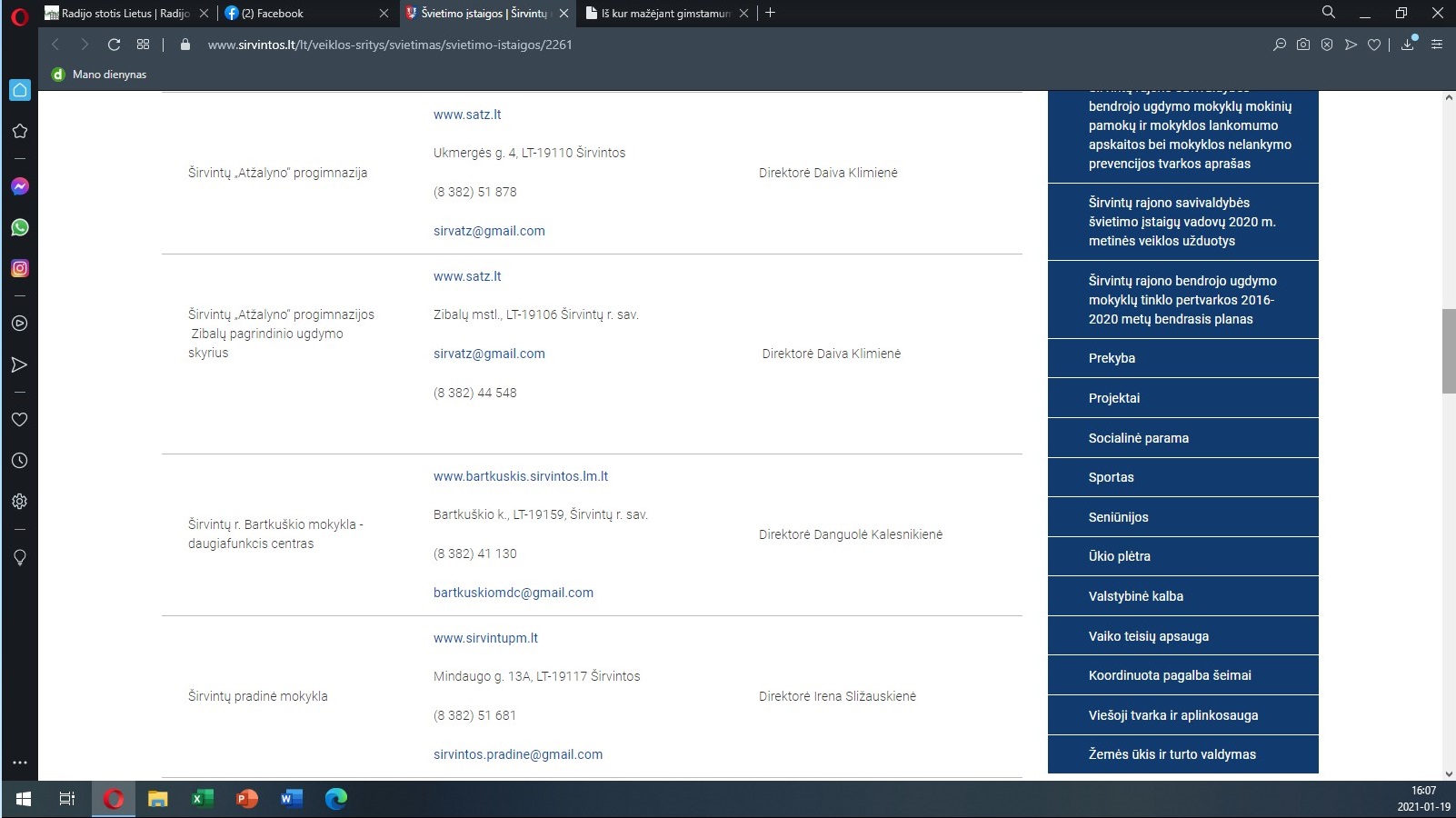1456x818 pixels.
Task: Open the downloads icon in toolbar
Action: [x=1408, y=45]
